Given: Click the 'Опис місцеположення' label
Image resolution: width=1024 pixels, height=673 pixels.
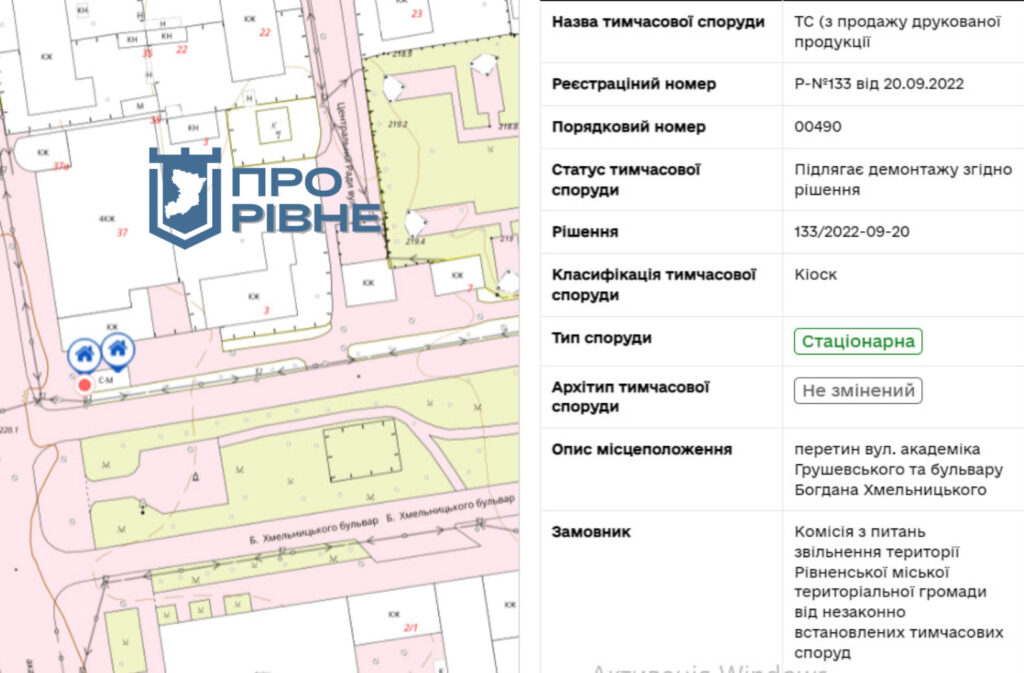Looking at the screenshot, I should [x=641, y=449].
